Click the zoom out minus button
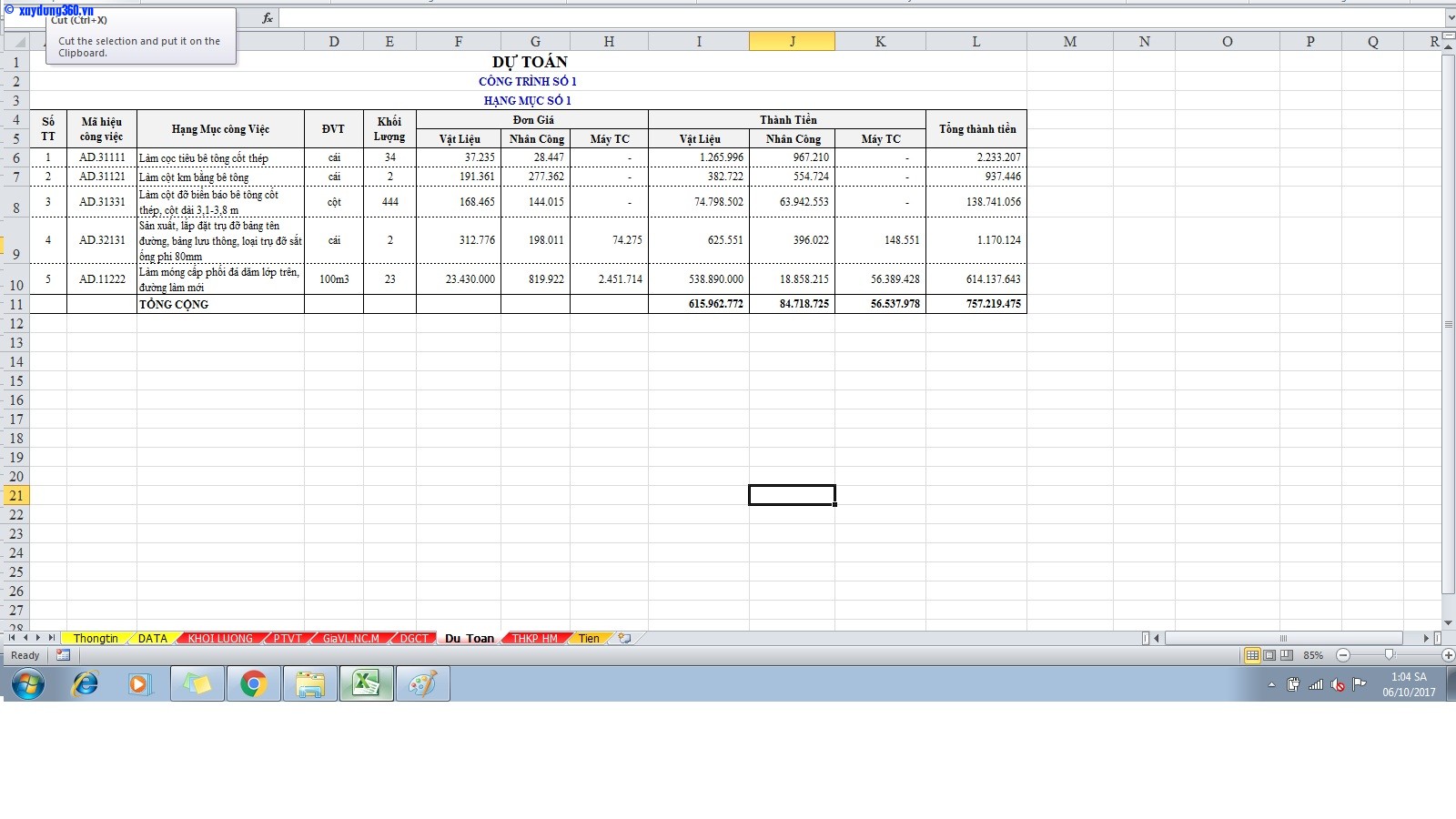 tap(1343, 655)
